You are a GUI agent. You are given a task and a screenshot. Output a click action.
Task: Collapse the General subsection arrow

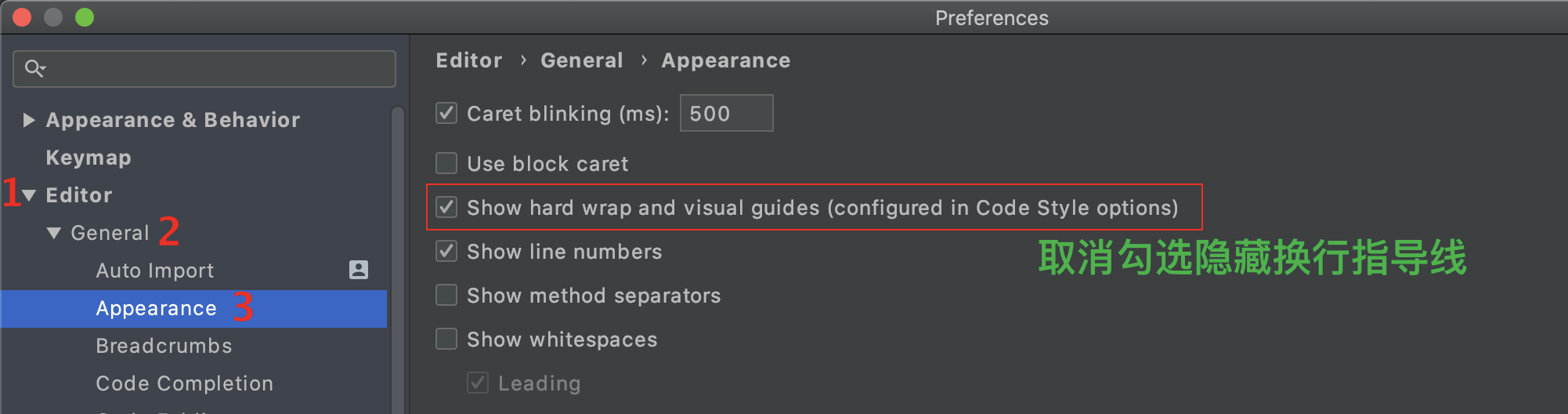pos(54,233)
